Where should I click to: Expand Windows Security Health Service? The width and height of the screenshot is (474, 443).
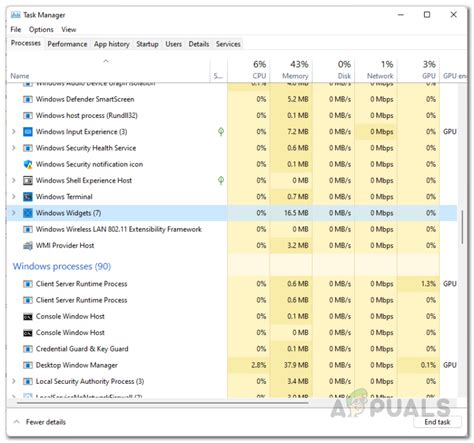pos(14,148)
